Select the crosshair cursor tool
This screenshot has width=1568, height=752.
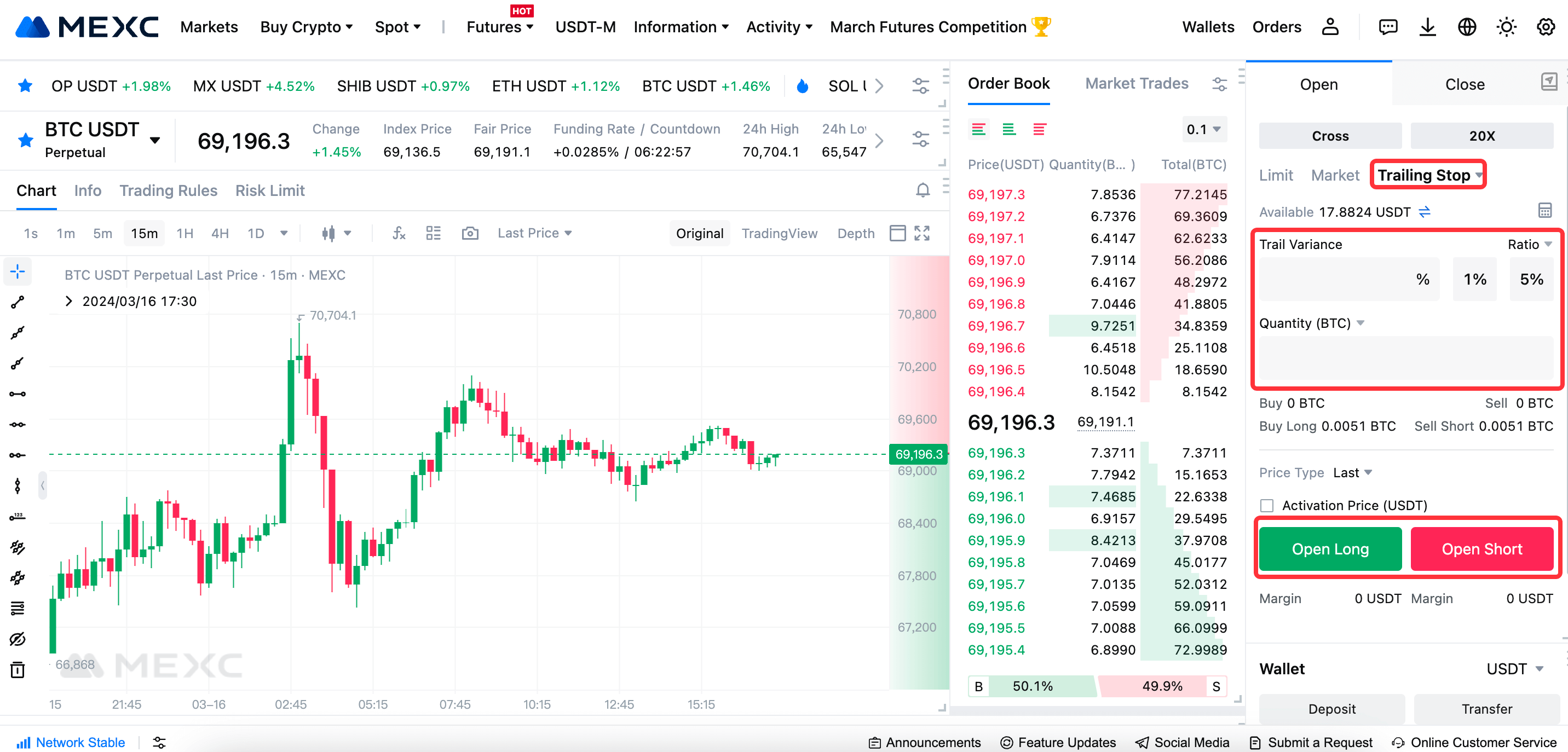click(18, 271)
